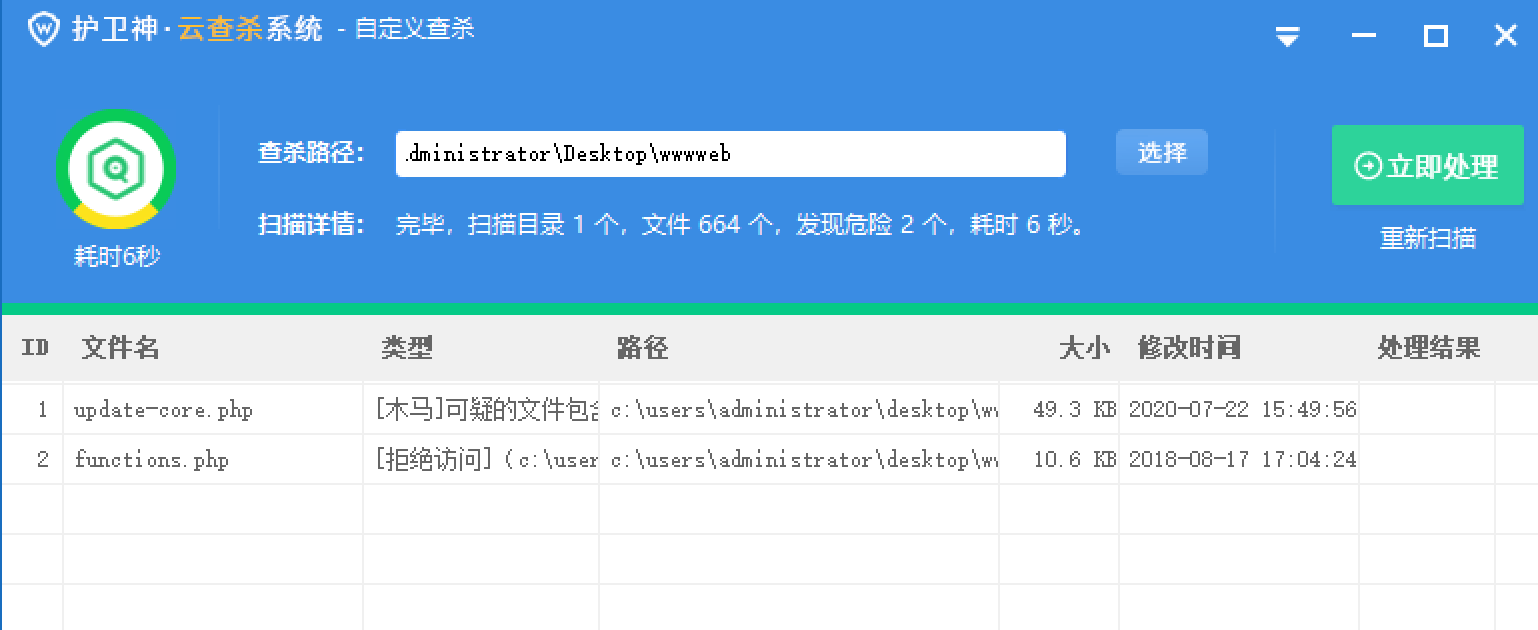Screen dimensions: 1538x630
Task: Sort by the ID column header
Action: click(x=36, y=348)
